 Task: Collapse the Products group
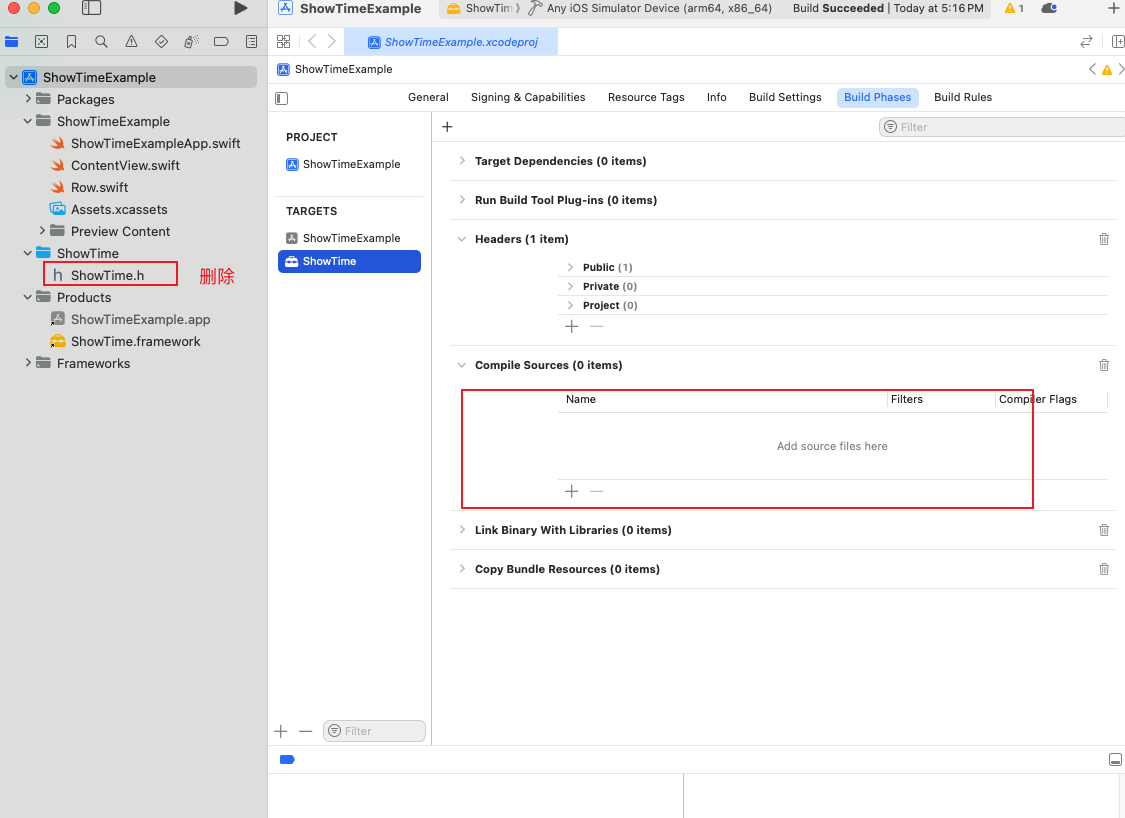28,296
